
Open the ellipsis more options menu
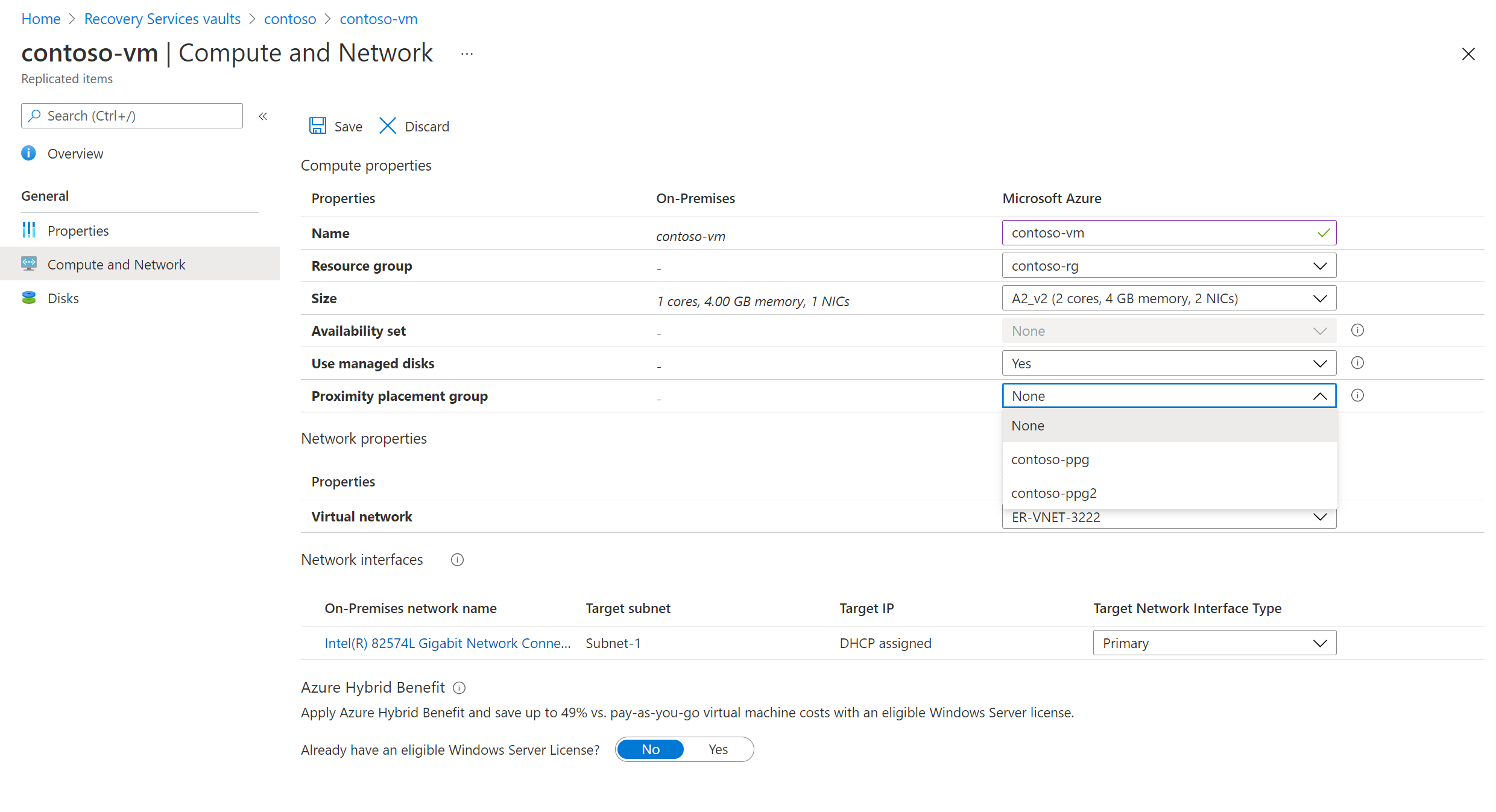pyautogui.click(x=467, y=54)
